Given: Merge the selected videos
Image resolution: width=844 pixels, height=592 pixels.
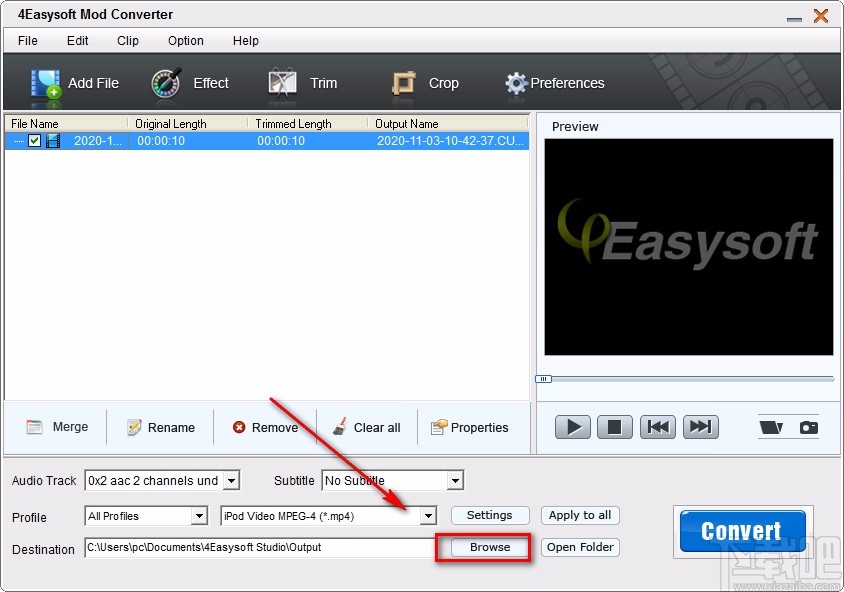Looking at the screenshot, I should click(57, 427).
